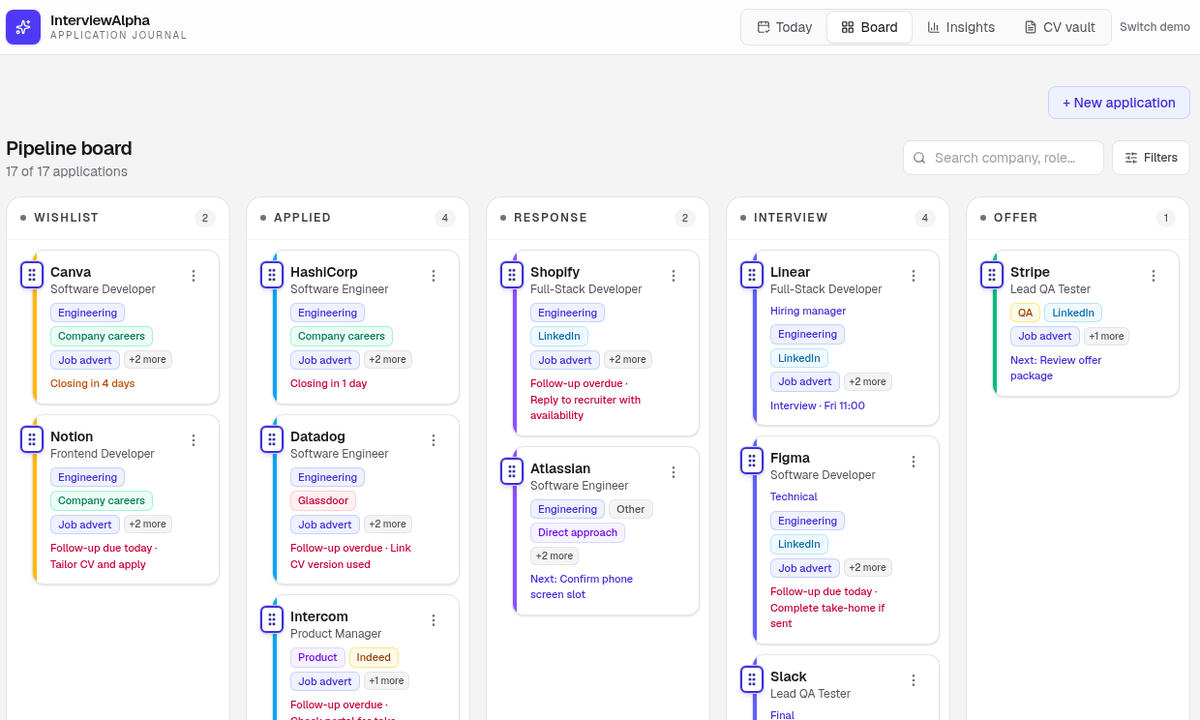Grab the drag handle on Shopify card
Image resolution: width=1200 pixels, height=720 pixels.
[512, 274]
